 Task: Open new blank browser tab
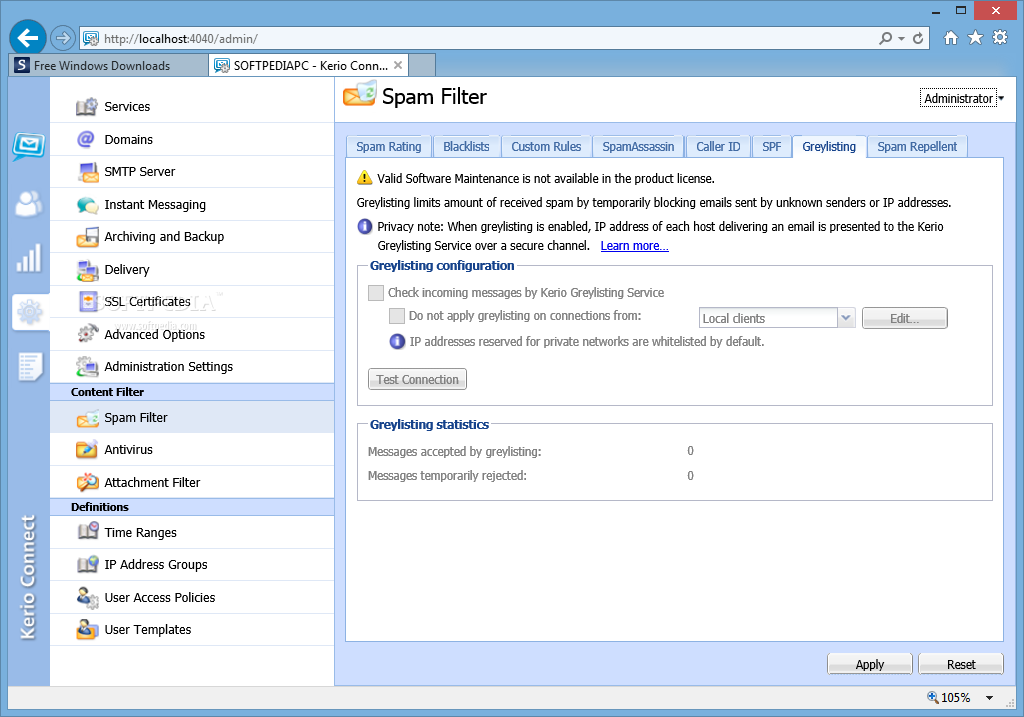pyautogui.click(x=422, y=65)
